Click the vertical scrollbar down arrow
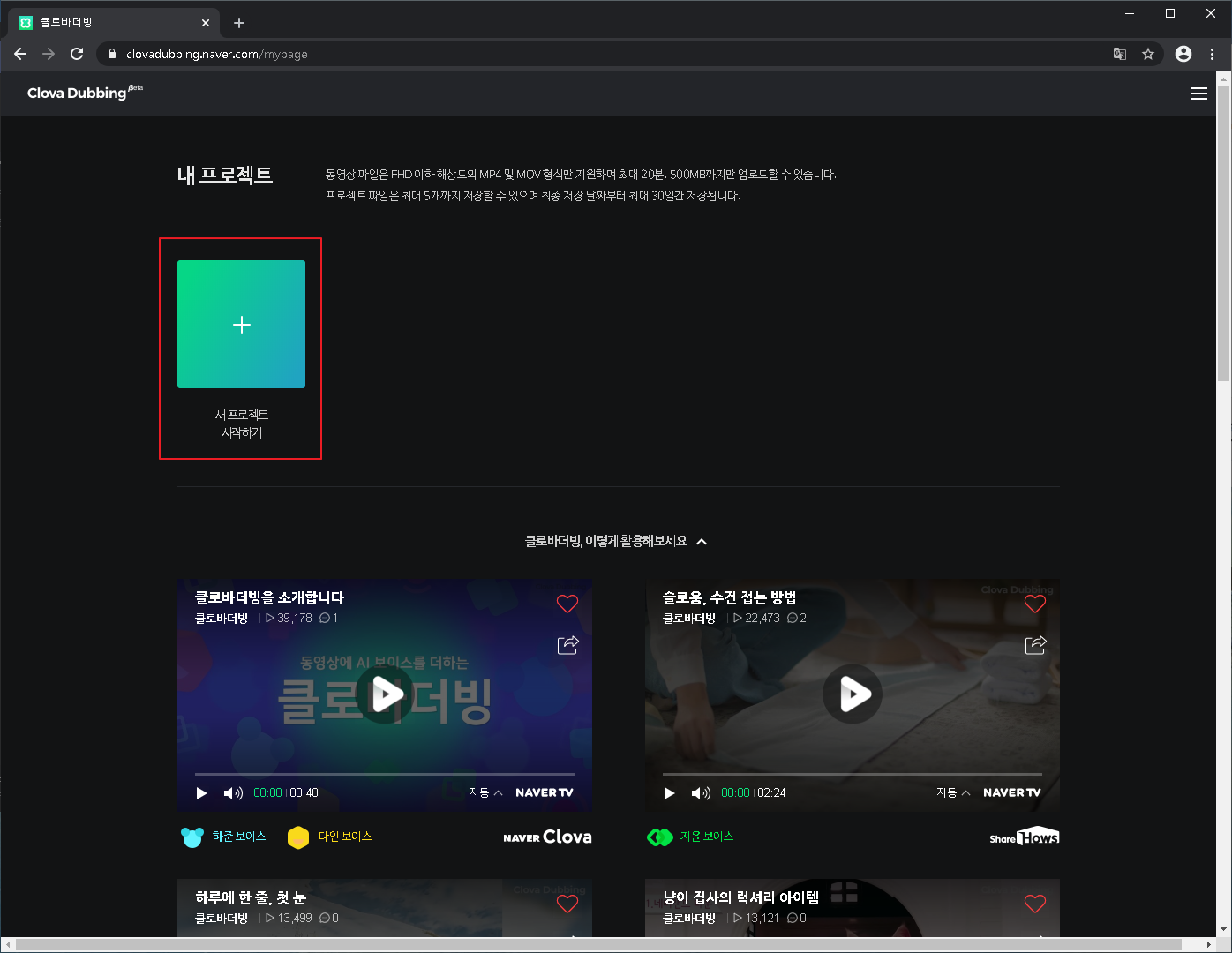1232x953 pixels. (1223, 929)
